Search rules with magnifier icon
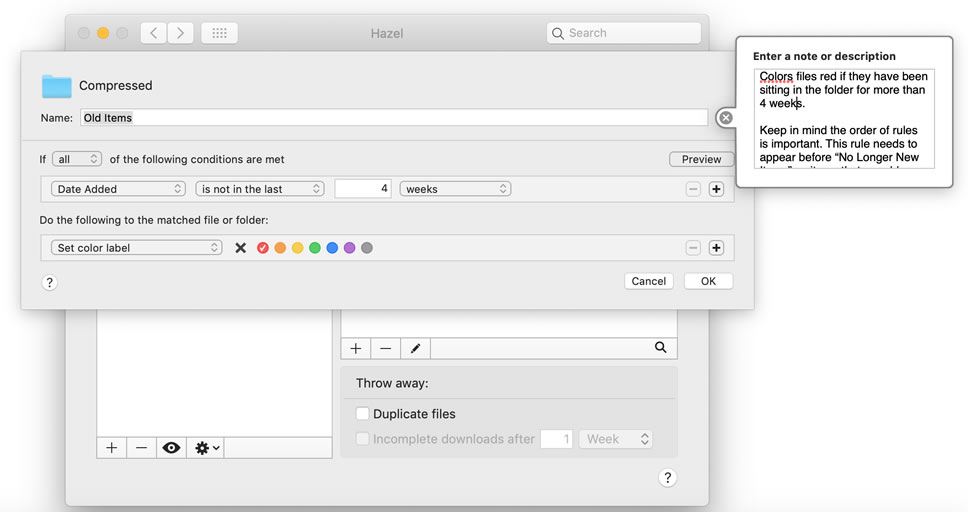Screen dimensions: 968x512 pyautogui.click(x=661, y=347)
